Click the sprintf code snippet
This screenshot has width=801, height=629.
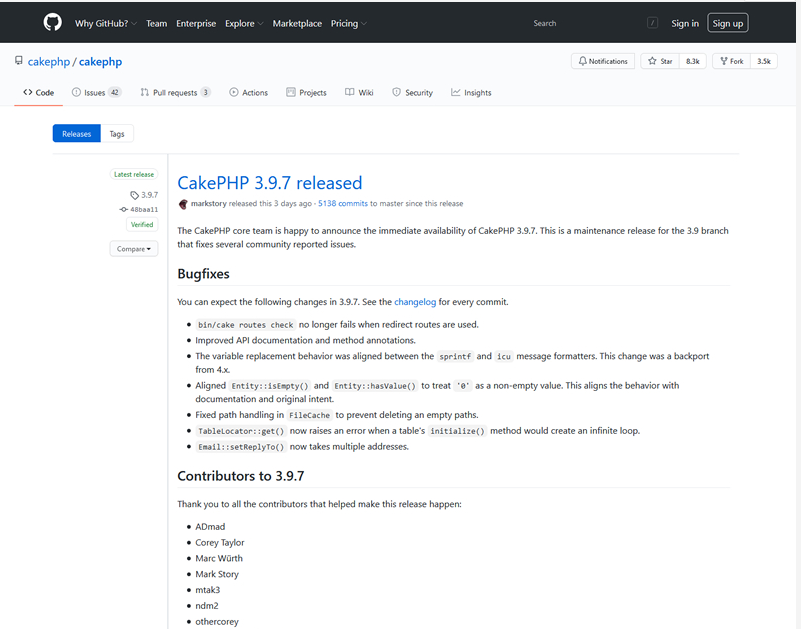point(455,357)
